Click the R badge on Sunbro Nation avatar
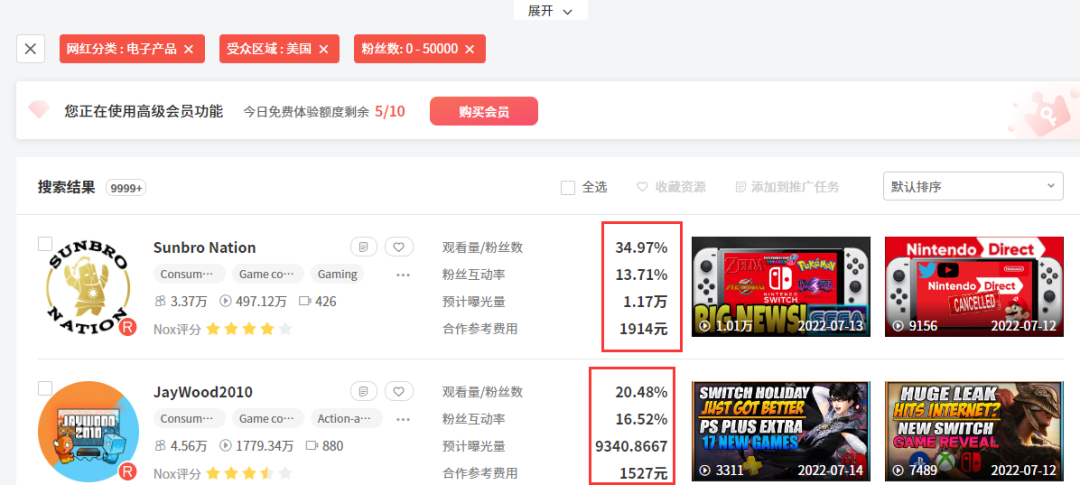This screenshot has width=1080, height=485. pos(127,327)
